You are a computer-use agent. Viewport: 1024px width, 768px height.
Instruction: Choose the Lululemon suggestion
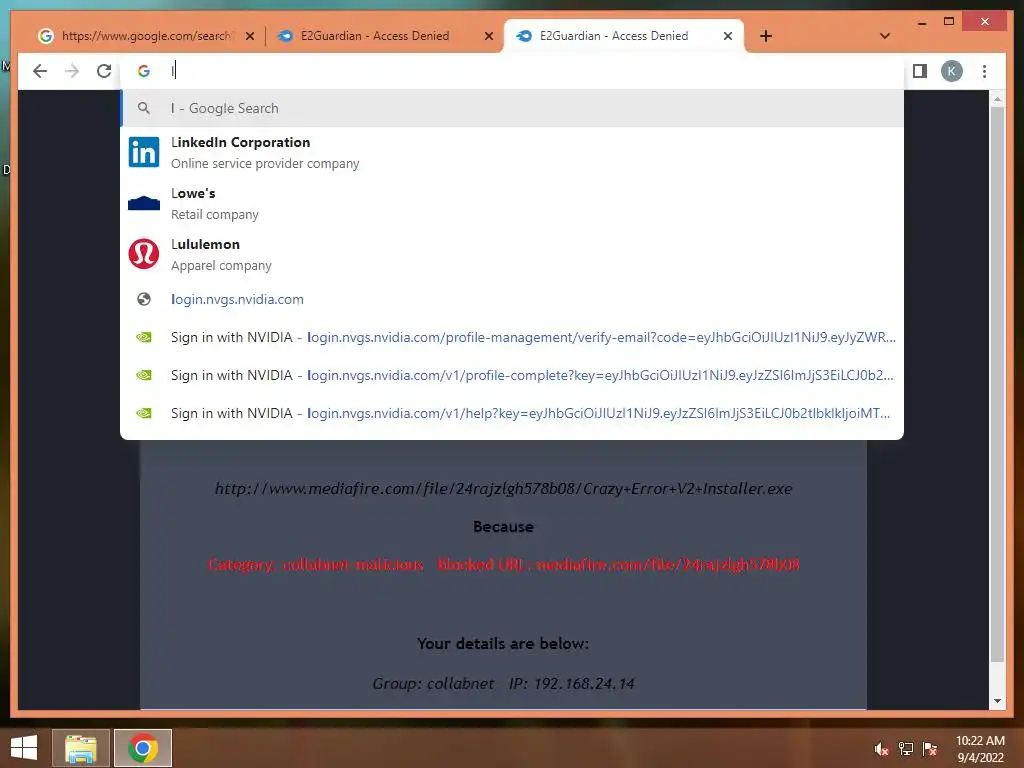pyautogui.click(x=512, y=254)
